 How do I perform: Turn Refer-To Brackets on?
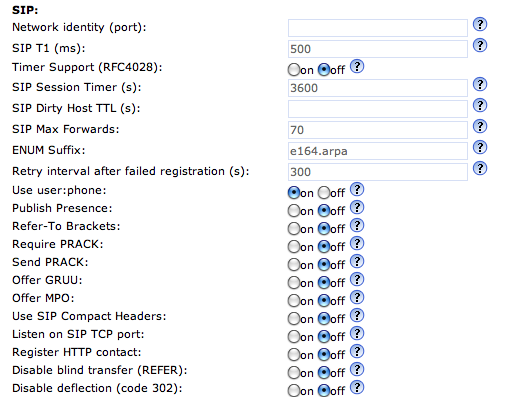tap(294, 229)
